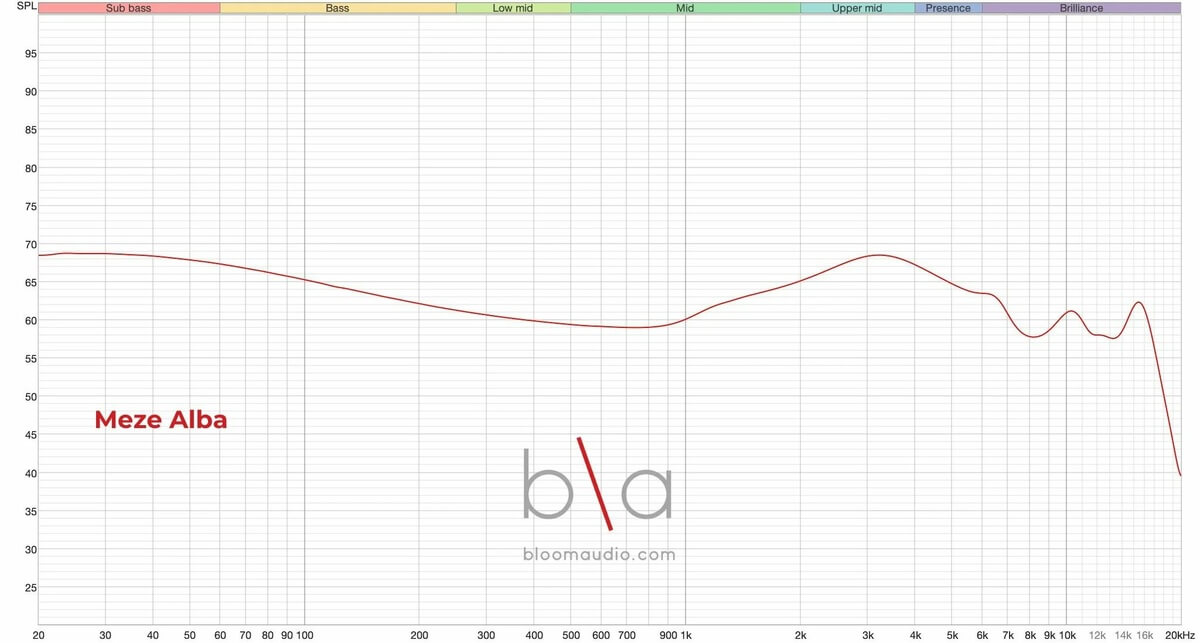The width and height of the screenshot is (1200, 643).
Task: Select the Bass frequency band
Action: pyautogui.click(x=337, y=8)
